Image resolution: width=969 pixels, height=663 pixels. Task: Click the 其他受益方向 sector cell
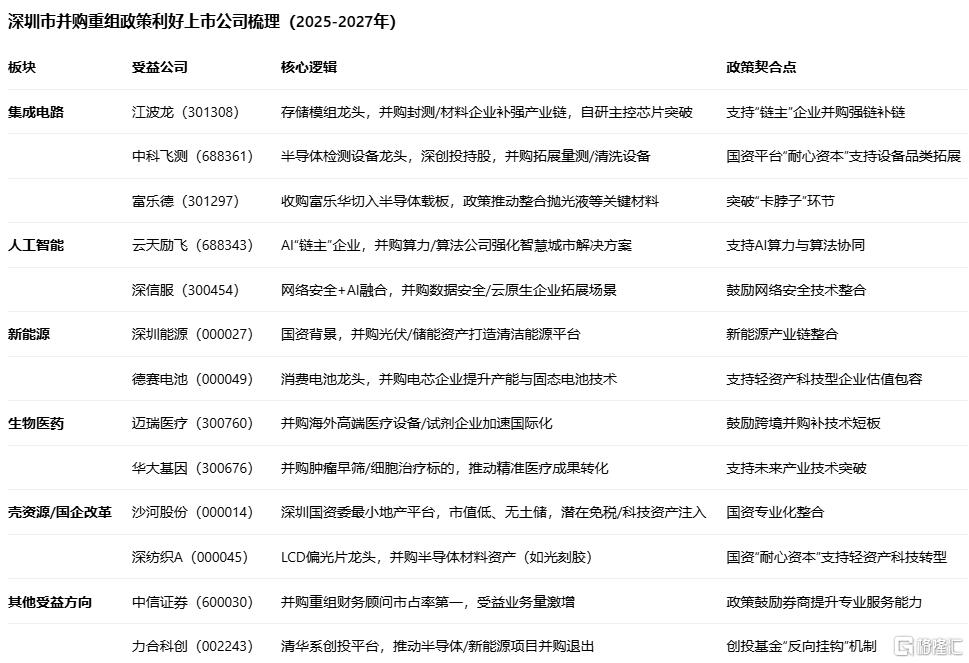pyautogui.click(x=49, y=602)
